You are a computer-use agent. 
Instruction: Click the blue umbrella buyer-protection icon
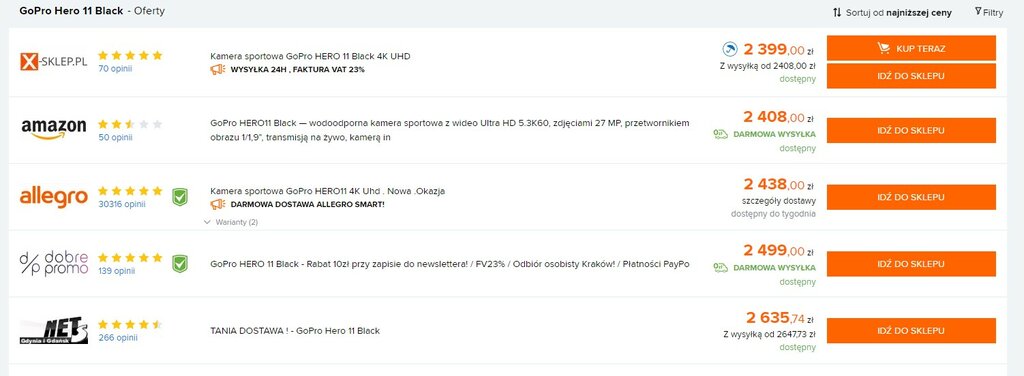coord(729,49)
